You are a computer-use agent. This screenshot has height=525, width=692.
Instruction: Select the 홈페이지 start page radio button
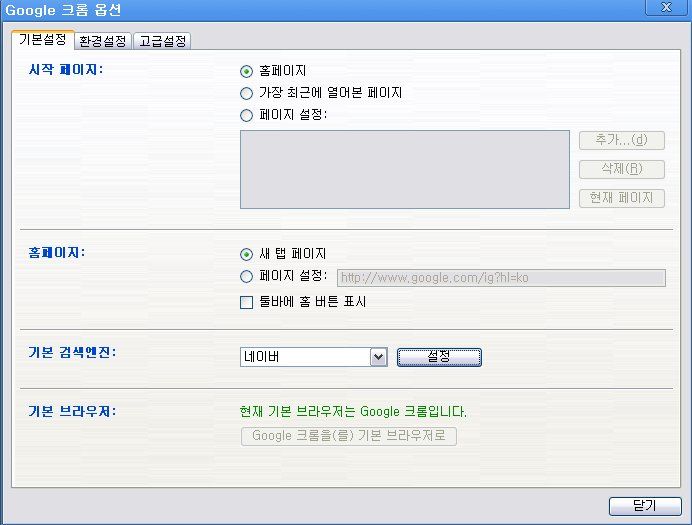pos(246,71)
